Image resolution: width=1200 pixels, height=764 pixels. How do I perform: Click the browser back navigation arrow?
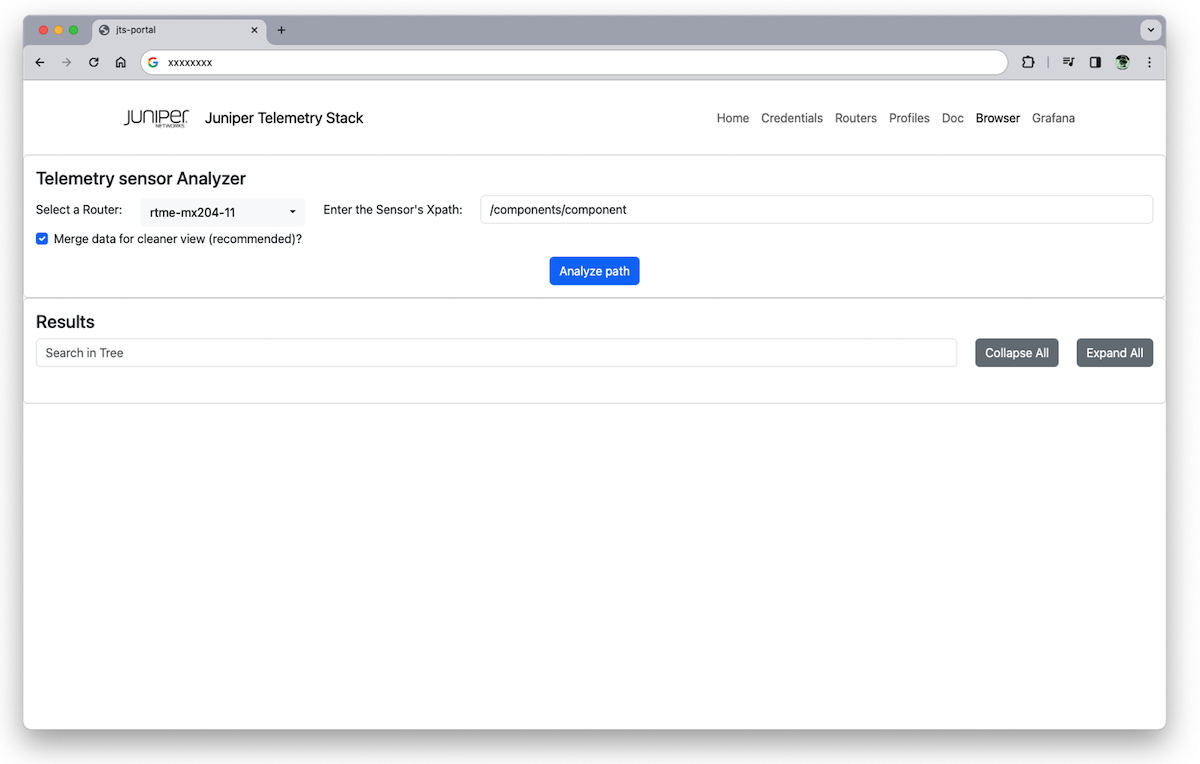tap(39, 62)
